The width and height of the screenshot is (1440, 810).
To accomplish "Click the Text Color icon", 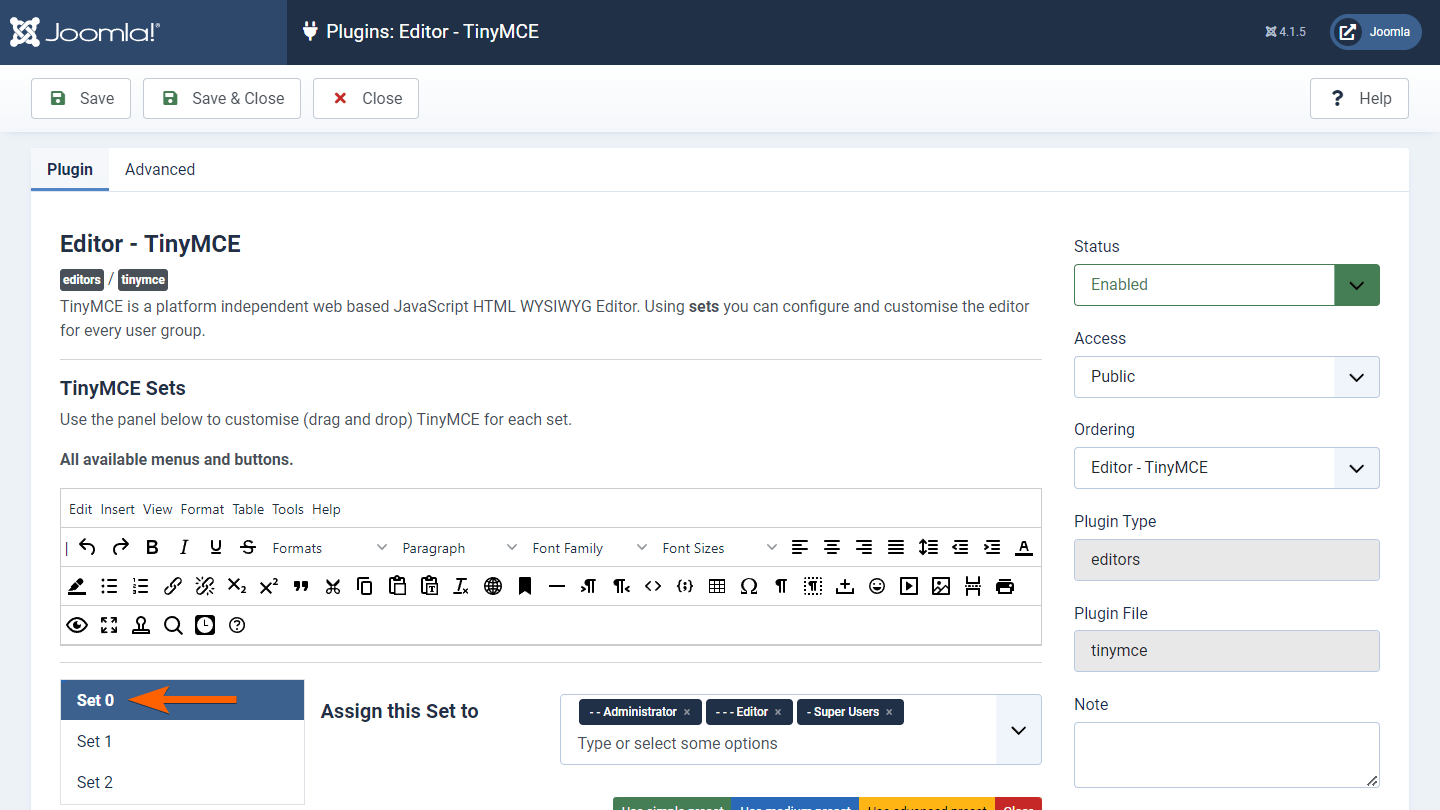I will tap(1024, 547).
